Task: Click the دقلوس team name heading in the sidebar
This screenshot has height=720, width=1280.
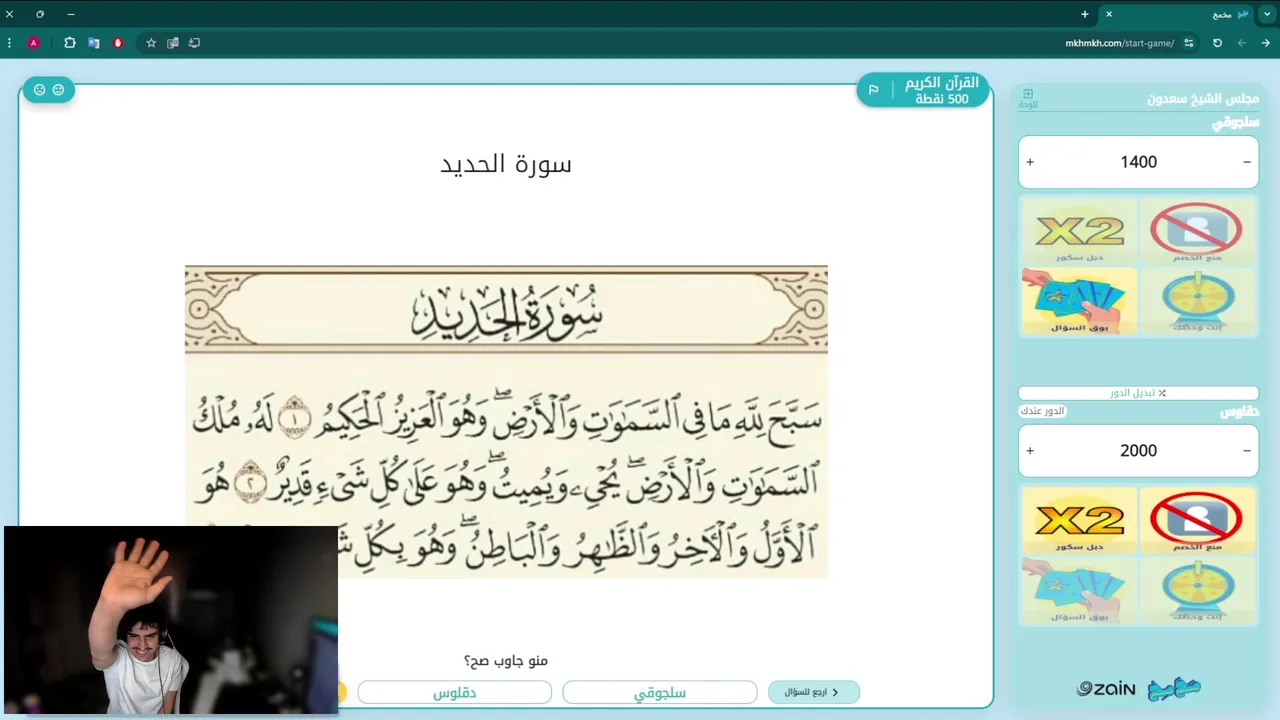Action: (x=1239, y=411)
